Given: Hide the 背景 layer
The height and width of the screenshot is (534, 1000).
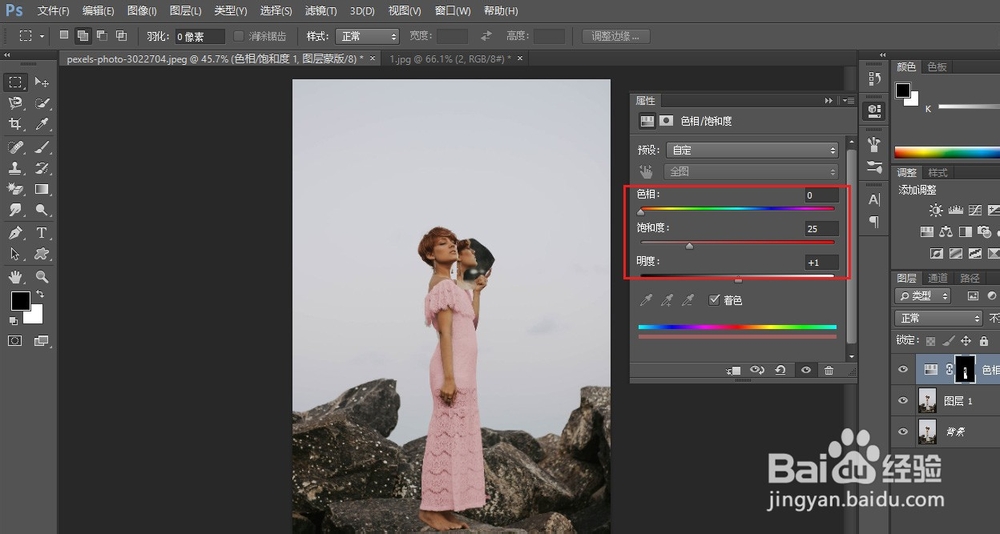Looking at the screenshot, I should [x=902, y=431].
